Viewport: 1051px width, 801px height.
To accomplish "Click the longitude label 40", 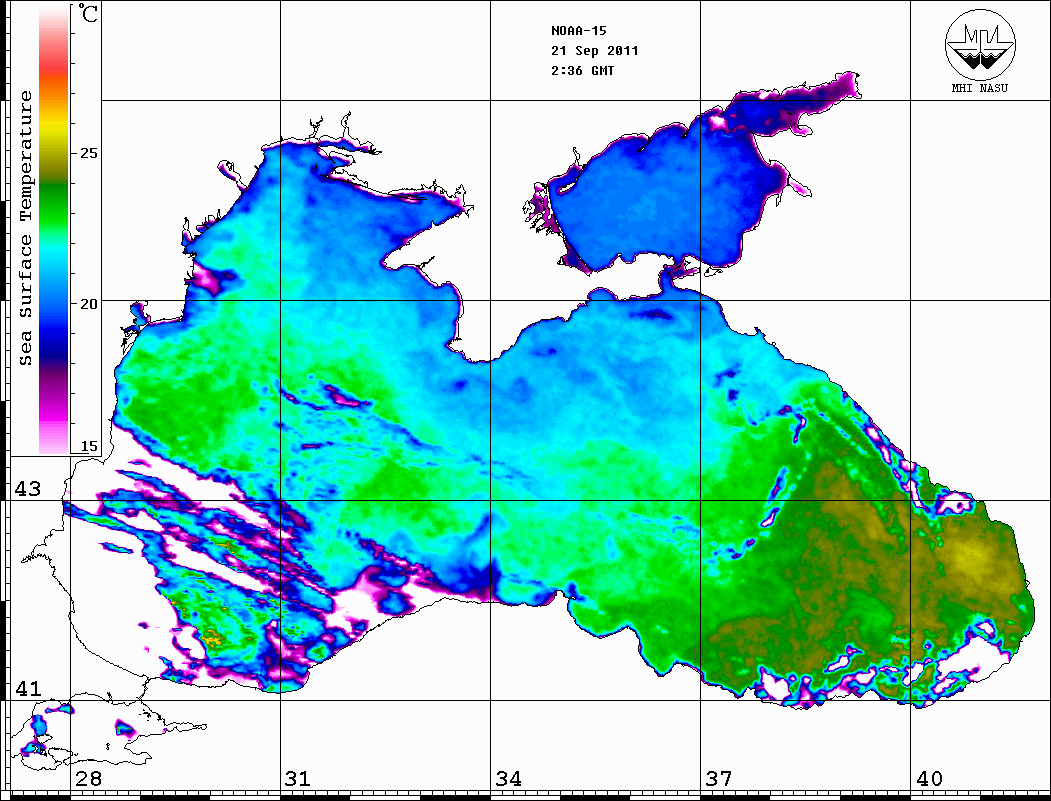I will pos(929,779).
